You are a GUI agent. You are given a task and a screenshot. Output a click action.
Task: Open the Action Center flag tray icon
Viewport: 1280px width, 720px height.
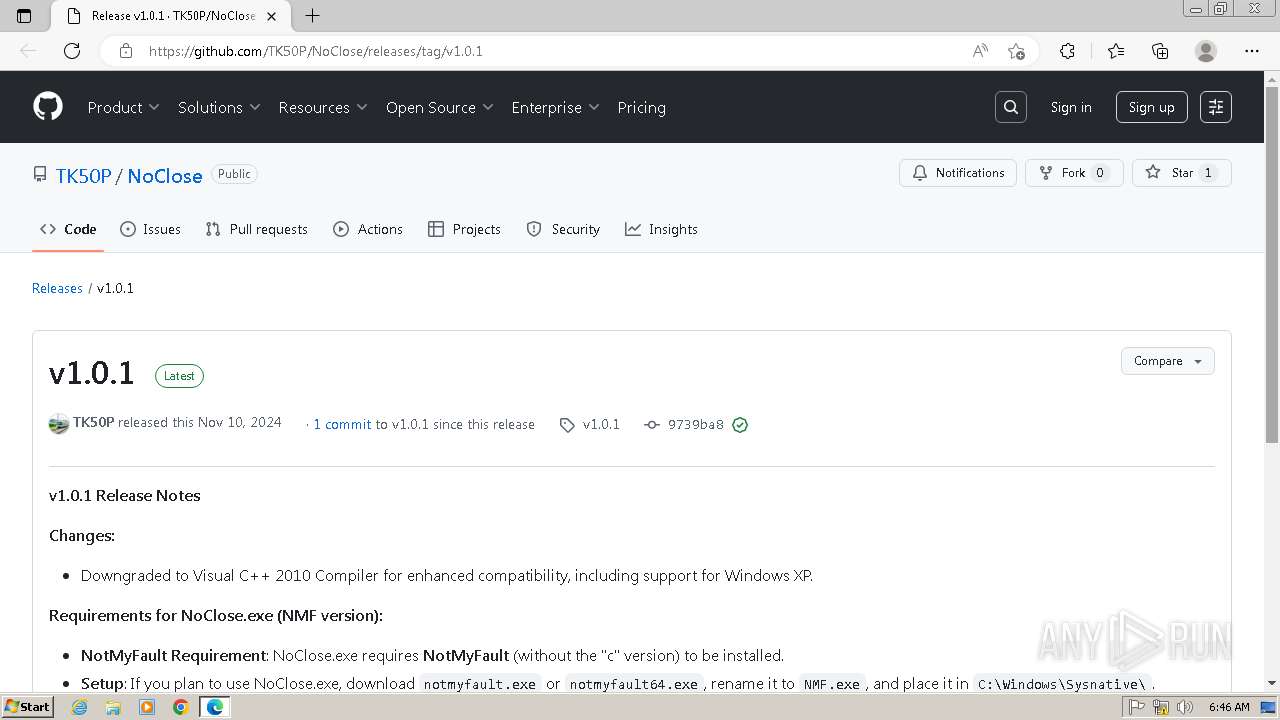[x=1136, y=707]
